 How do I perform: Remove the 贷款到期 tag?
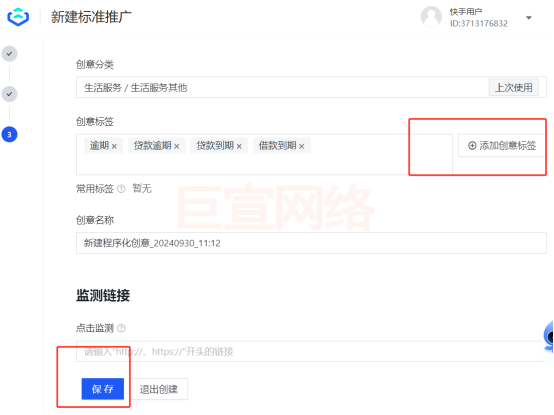(x=239, y=146)
